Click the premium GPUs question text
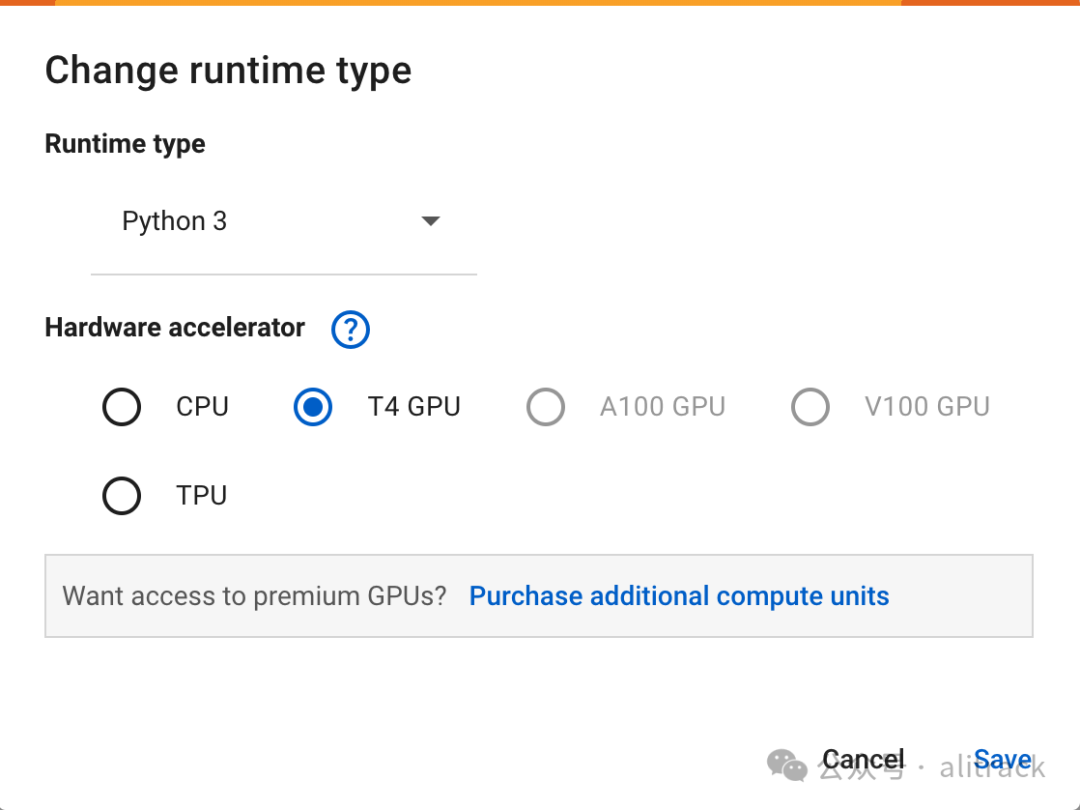Screen dimensions: 1080x810 [254, 596]
